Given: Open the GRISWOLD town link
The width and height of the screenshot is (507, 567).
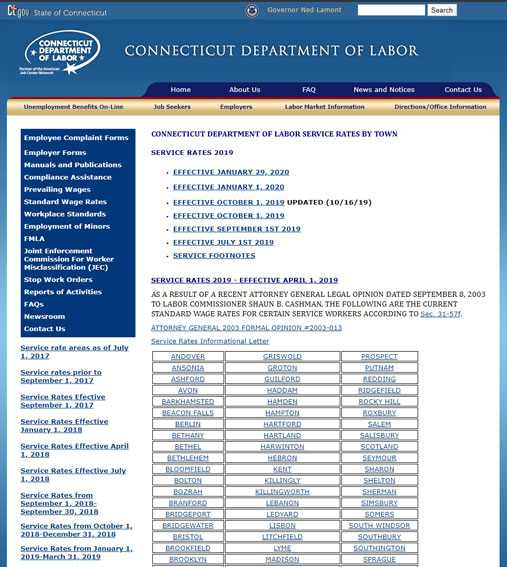Looking at the screenshot, I should click(x=282, y=357).
